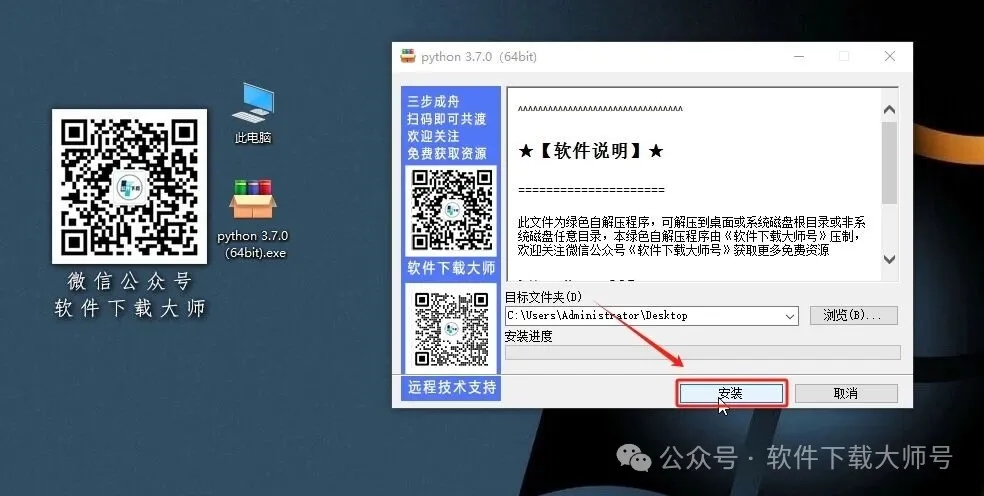984x496 pixels.
Task: Click the 安装 button
Action: (x=731, y=394)
